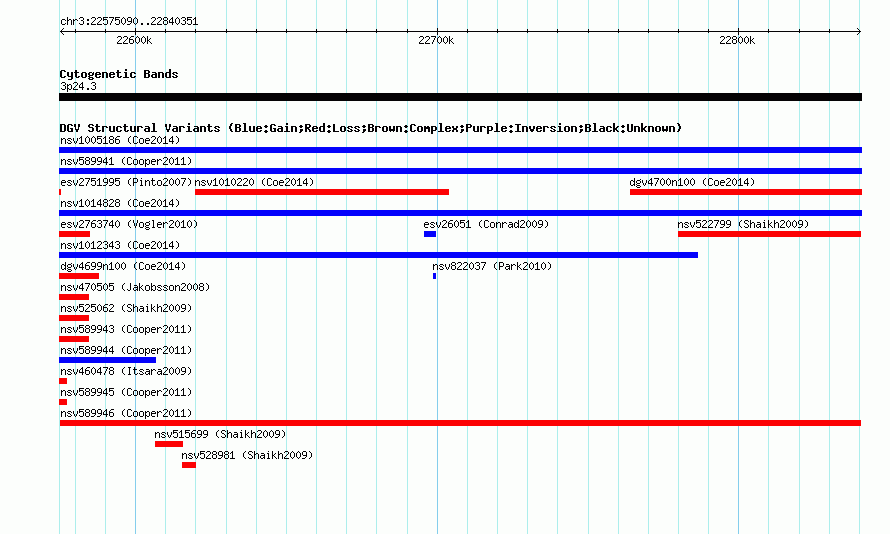
Task: Open the nsv528981 (Shaikh2009) label
Action: 247,455
